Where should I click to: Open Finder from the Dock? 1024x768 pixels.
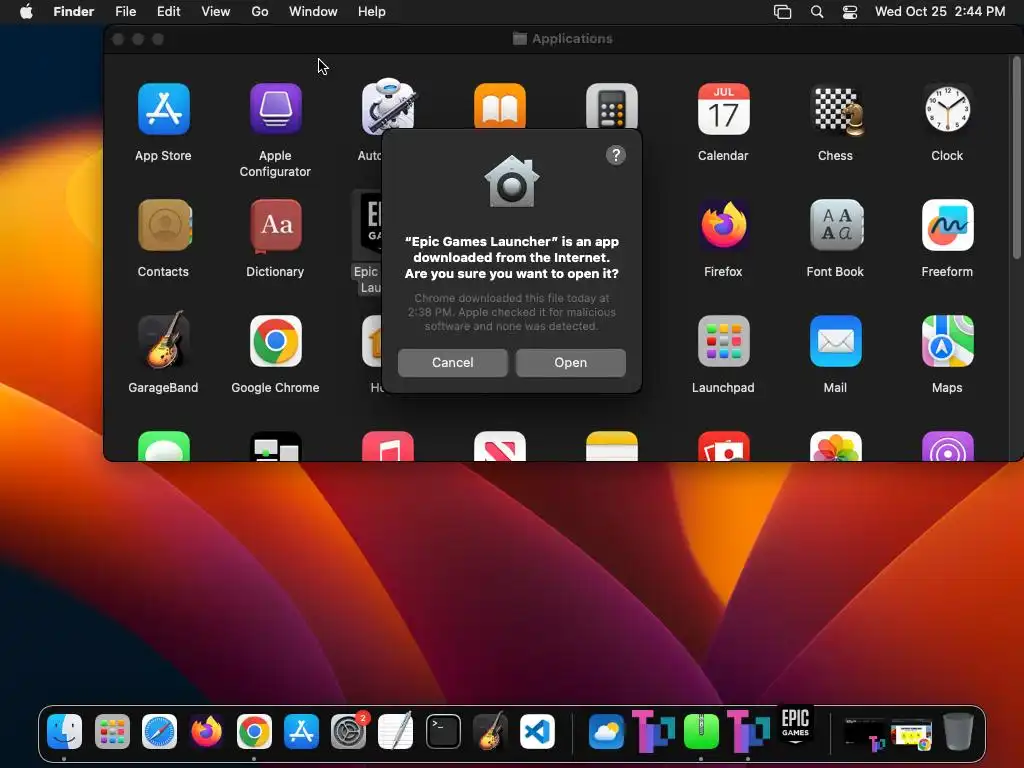click(65, 731)
